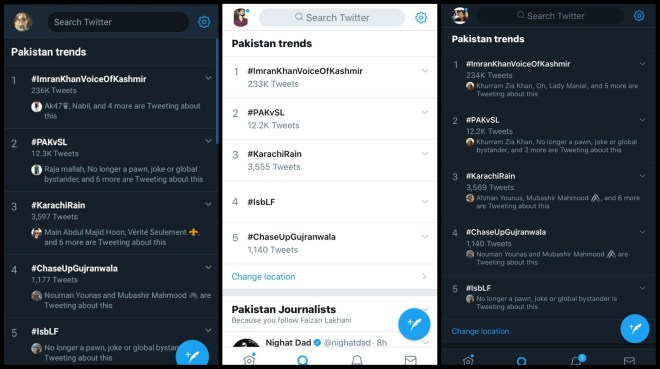Open #KarachiRain trend in right panel
Viewport: 660px width, 369px height.
pyautogui.click(x=490, y=176)
